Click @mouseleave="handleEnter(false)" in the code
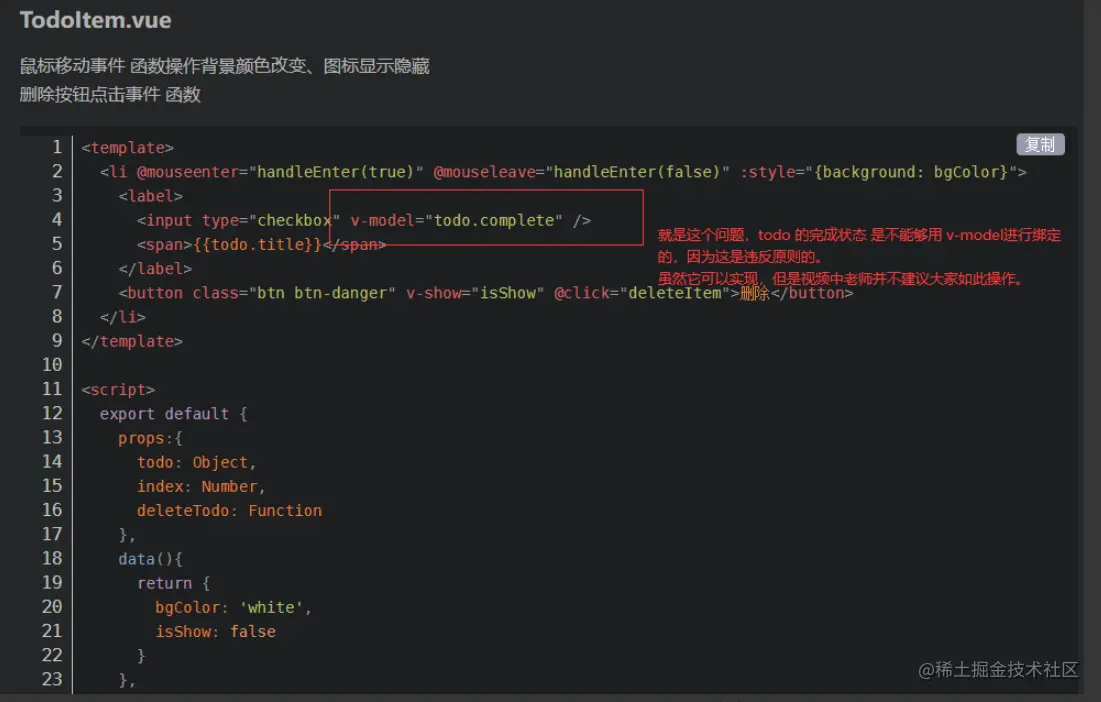 pos(581,172)
